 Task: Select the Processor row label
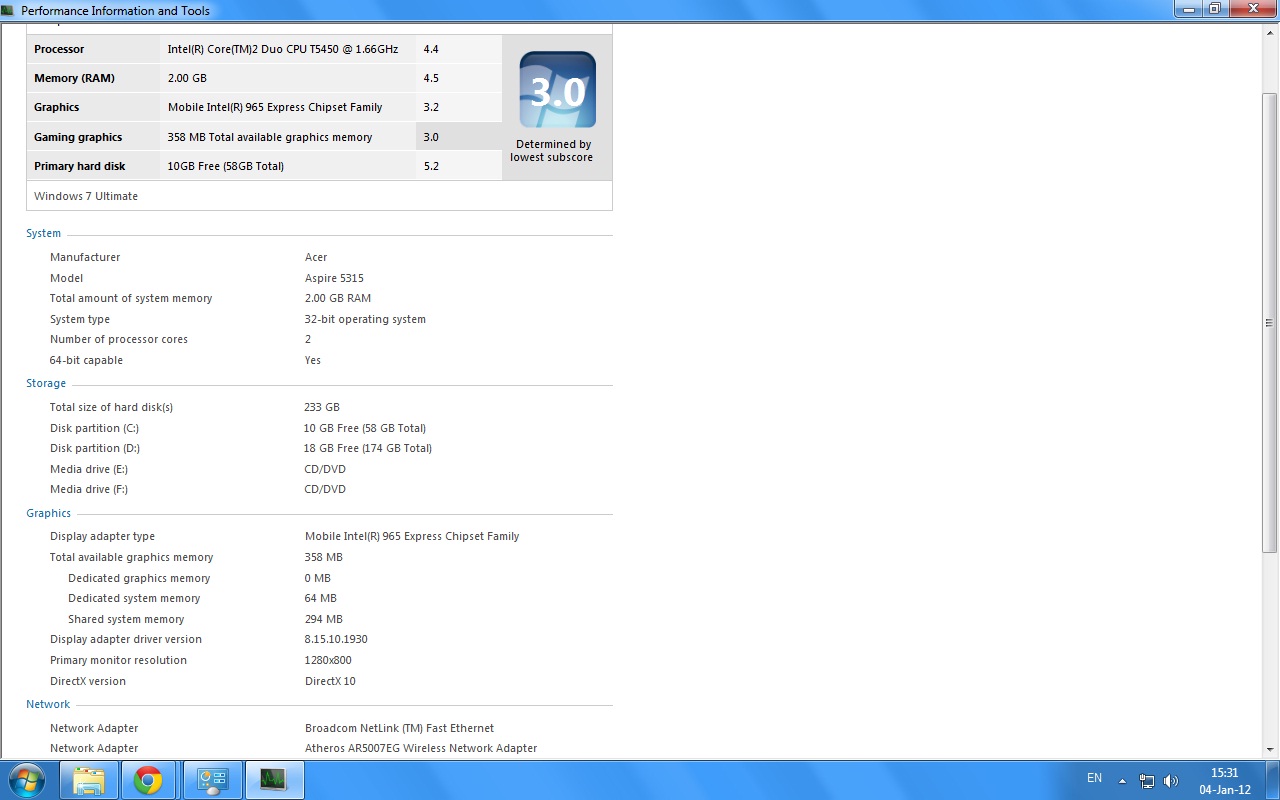59,49
